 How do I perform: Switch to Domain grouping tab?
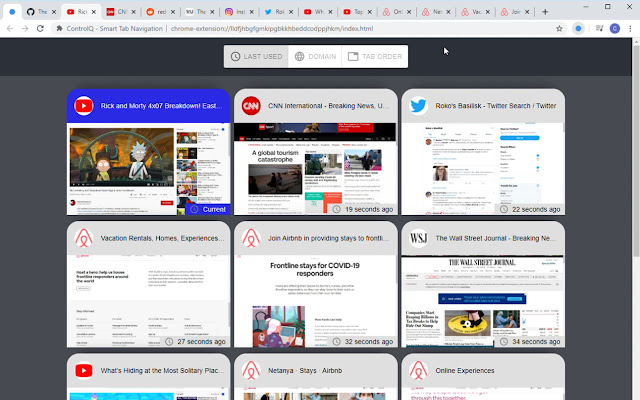315,56
